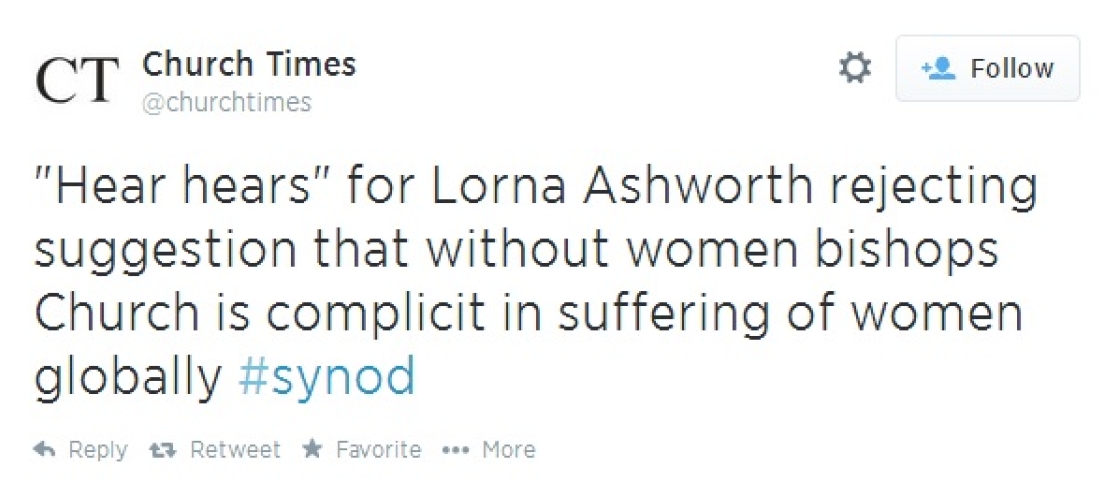Click the Reply text label
1105x482 pixels.
(97, 451)
